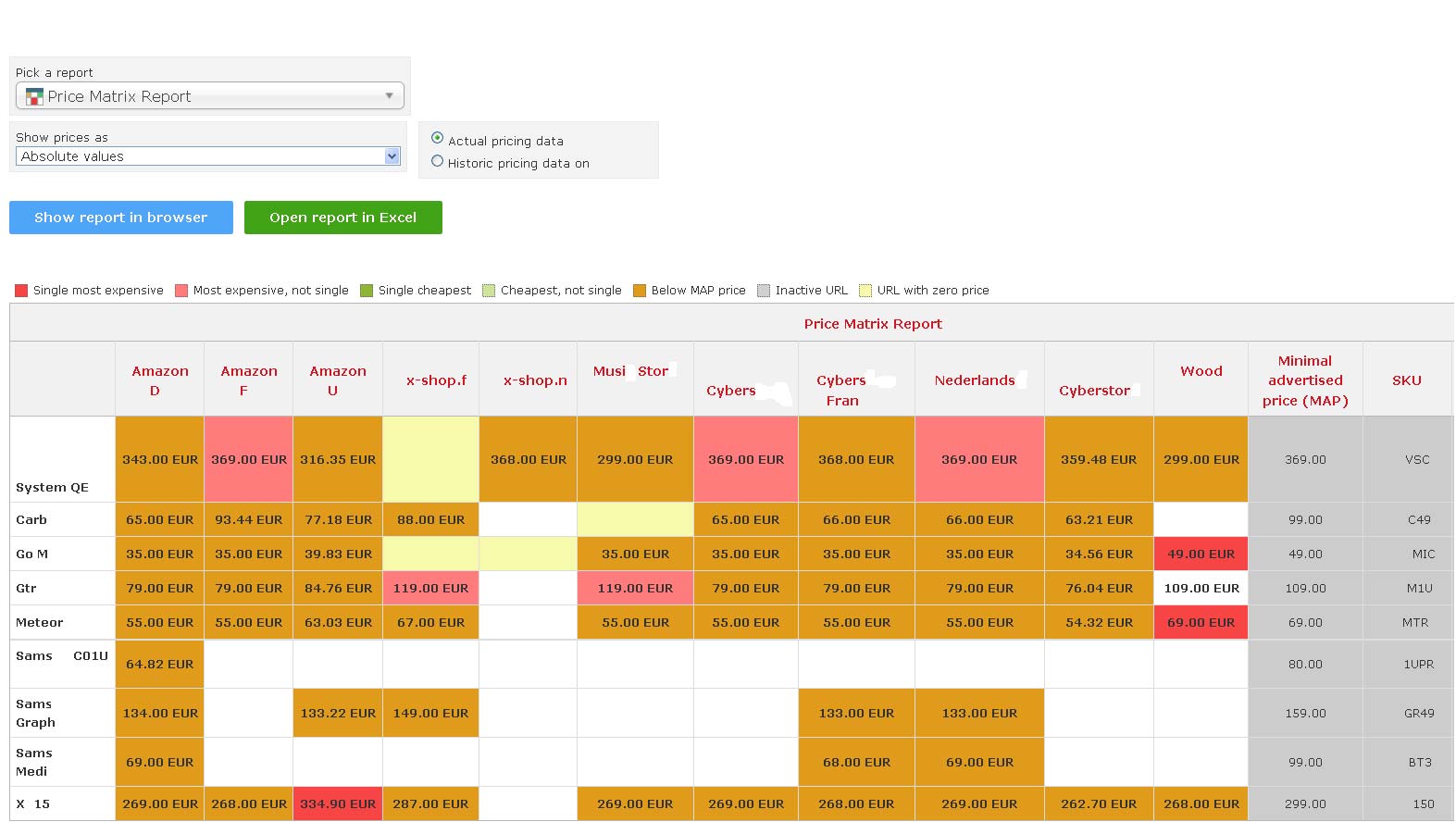This screenshot has width=1456, height=822.
Task: Click the 64.82 EUR cell
Action: click(x=159, y=664)
